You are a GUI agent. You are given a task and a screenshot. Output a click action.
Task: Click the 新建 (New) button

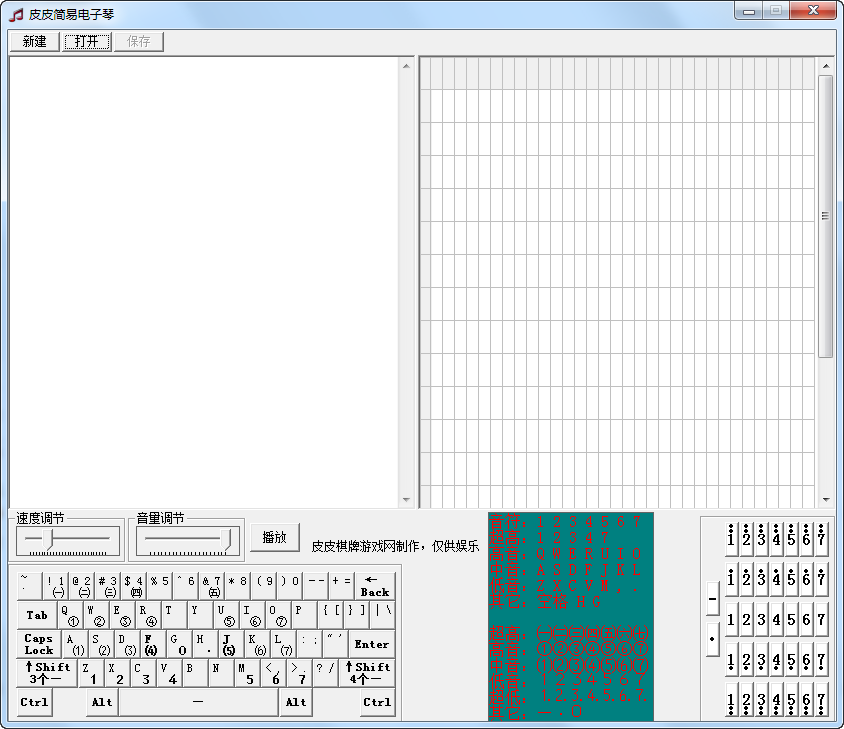34,41
